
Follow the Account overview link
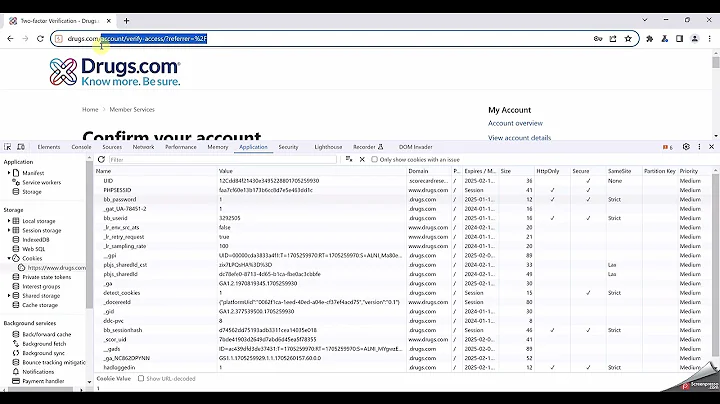pyautogui.click(x=515, y=123)
